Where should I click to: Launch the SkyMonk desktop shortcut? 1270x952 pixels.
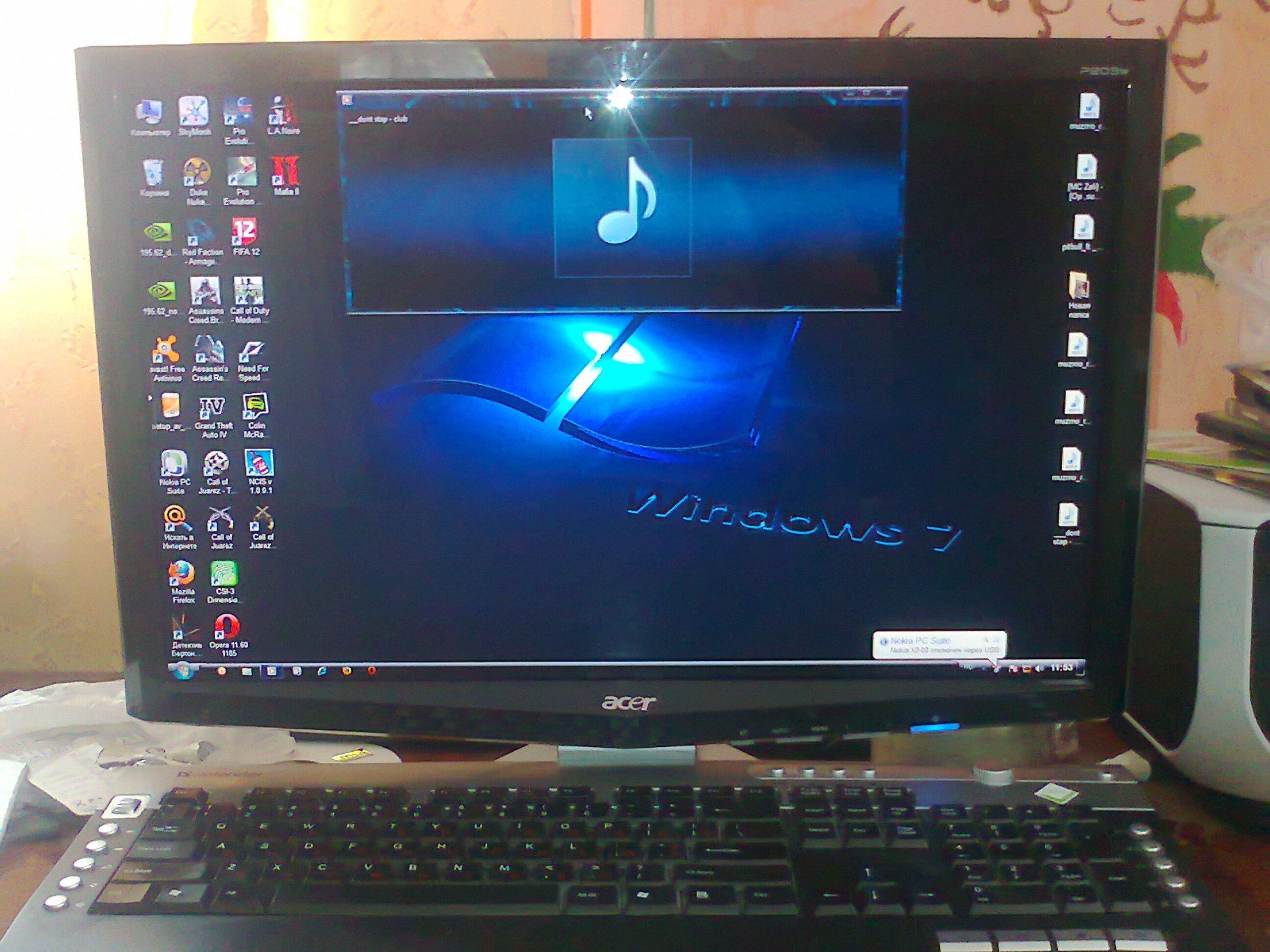[x=193, y=116]
